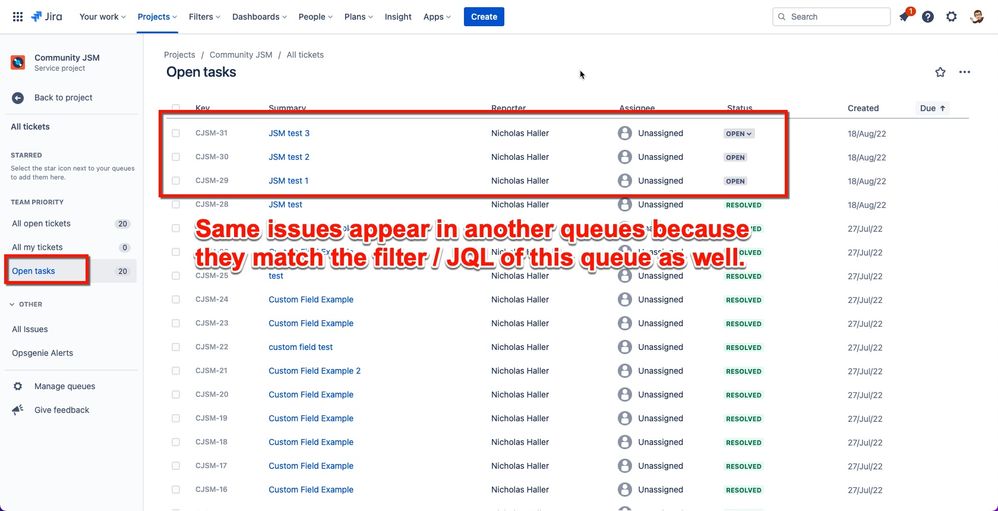This screenshot has width=998, height=511.
Task: Open the app switcher grid icon
Action: coord(18,17)
